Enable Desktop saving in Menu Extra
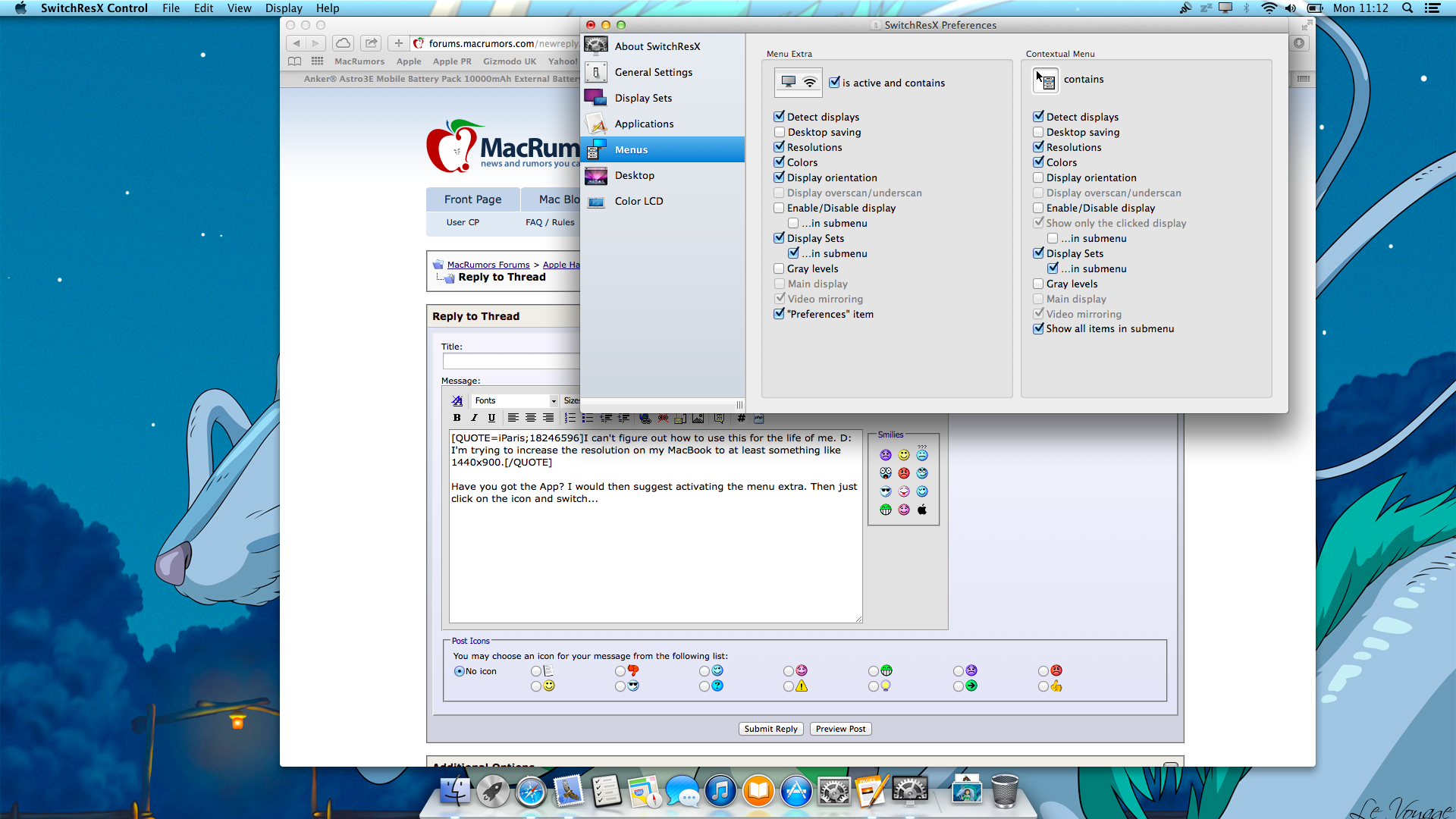Image resolution: width=1456 pixels, height=819 pixels. point(779,132)
